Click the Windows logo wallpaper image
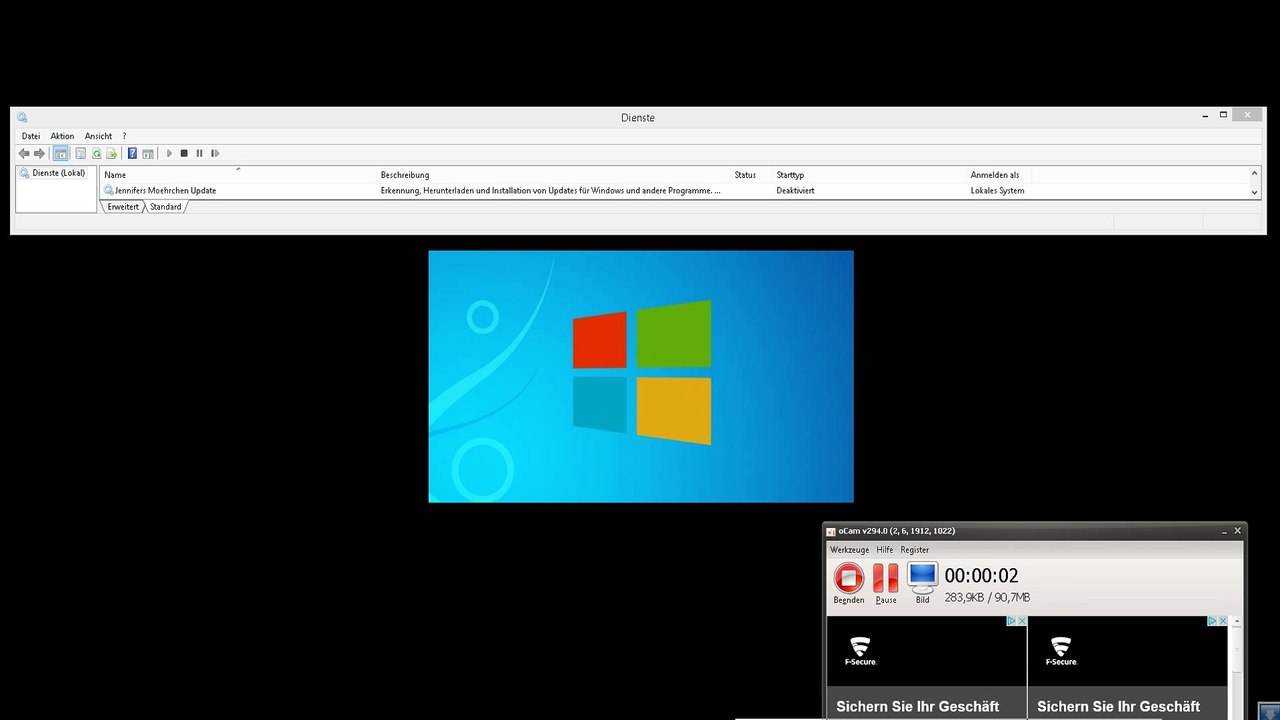Image resolution: width=1280 pixels, height=720 pixels. [641, 376]
